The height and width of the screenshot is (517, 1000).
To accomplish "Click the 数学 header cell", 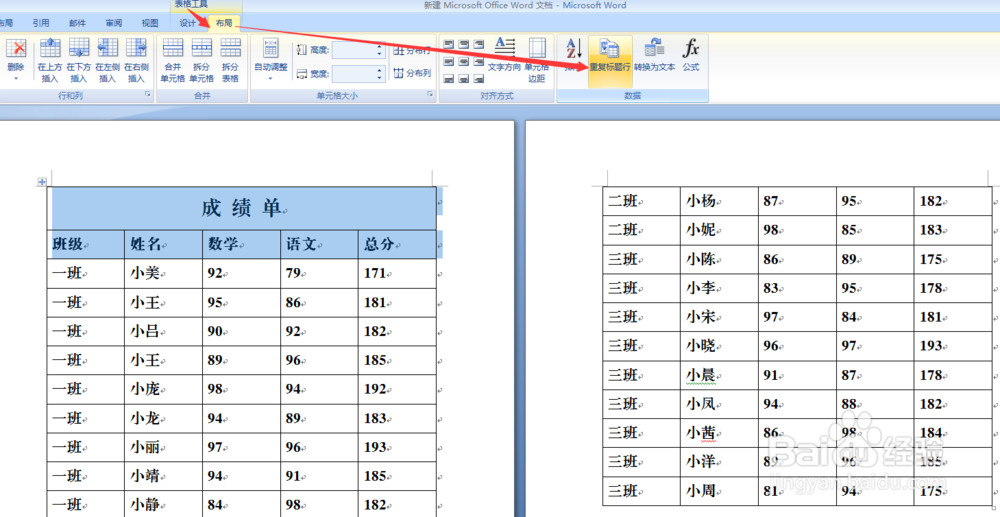I will pos(241,244).
